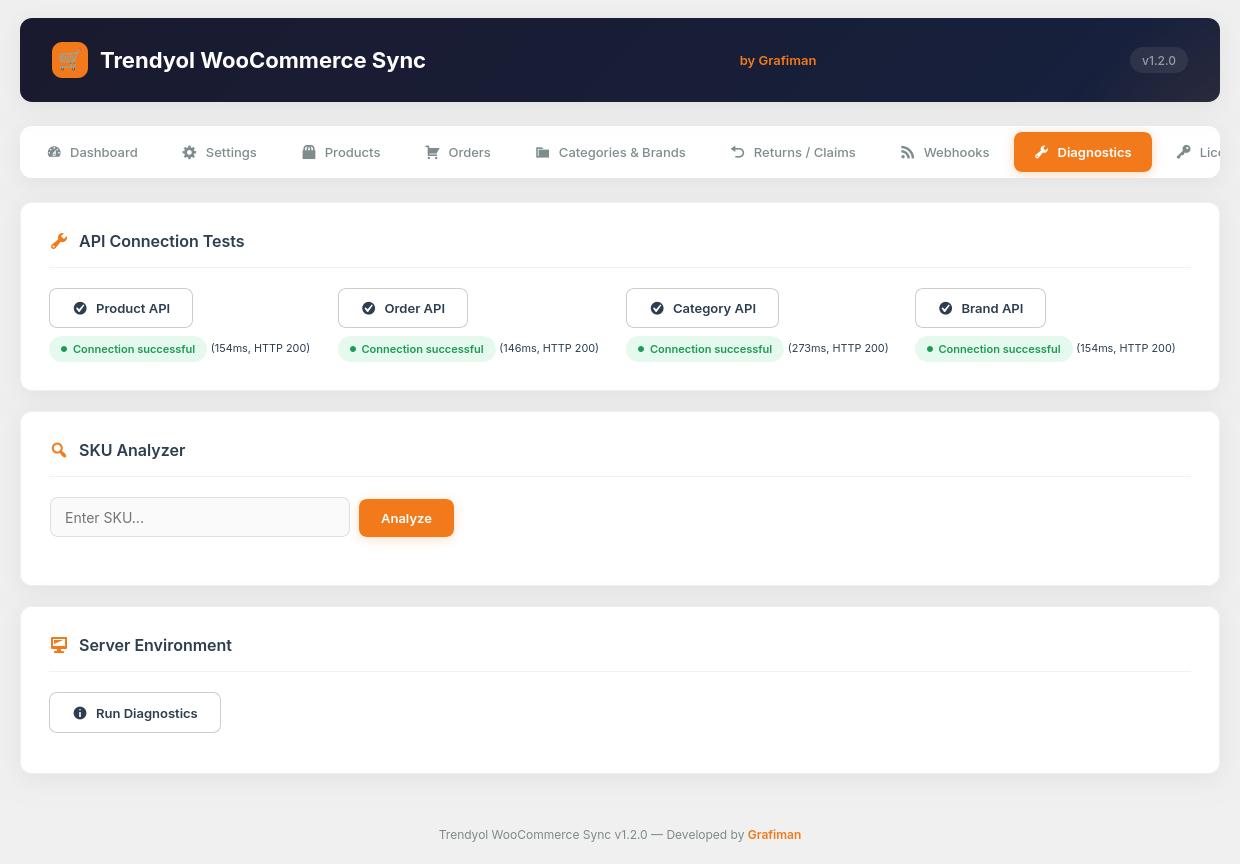Viewport: 1240px width, 864px height.
Task: Click Product API 'Connection successful' status badge
Action: [128, 349]
